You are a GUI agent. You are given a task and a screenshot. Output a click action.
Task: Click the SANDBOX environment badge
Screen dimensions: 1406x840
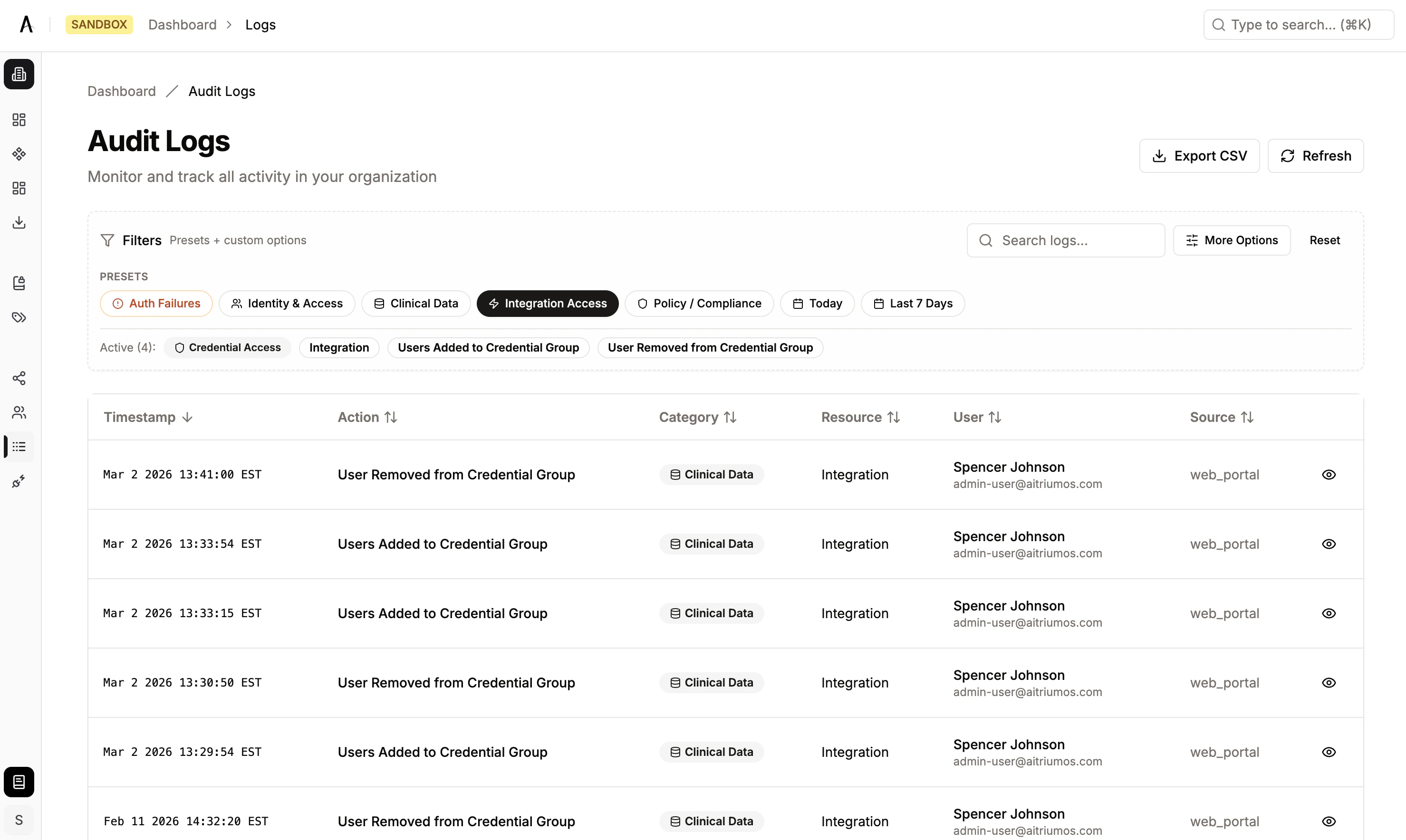click(99, 24)
